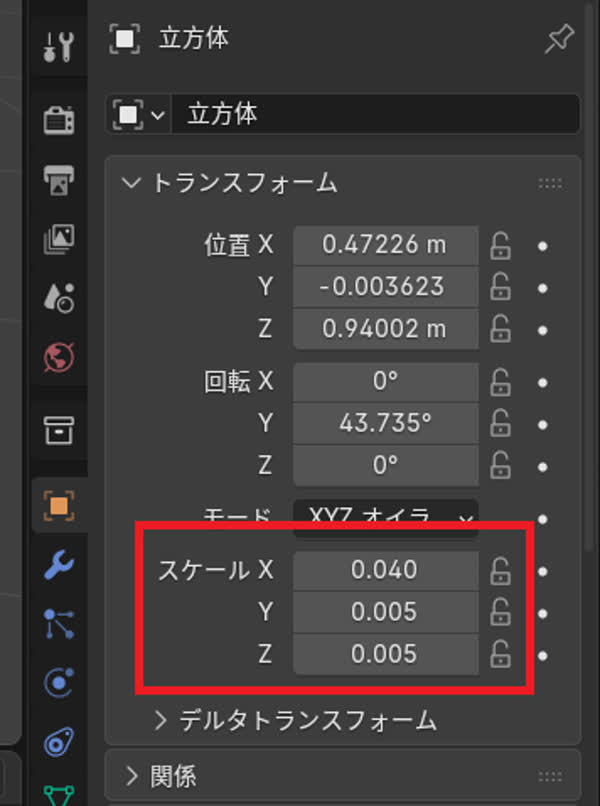600x806 pixels.
Task: Toggle the lock for 回転 X
Action: pos(500,382)
